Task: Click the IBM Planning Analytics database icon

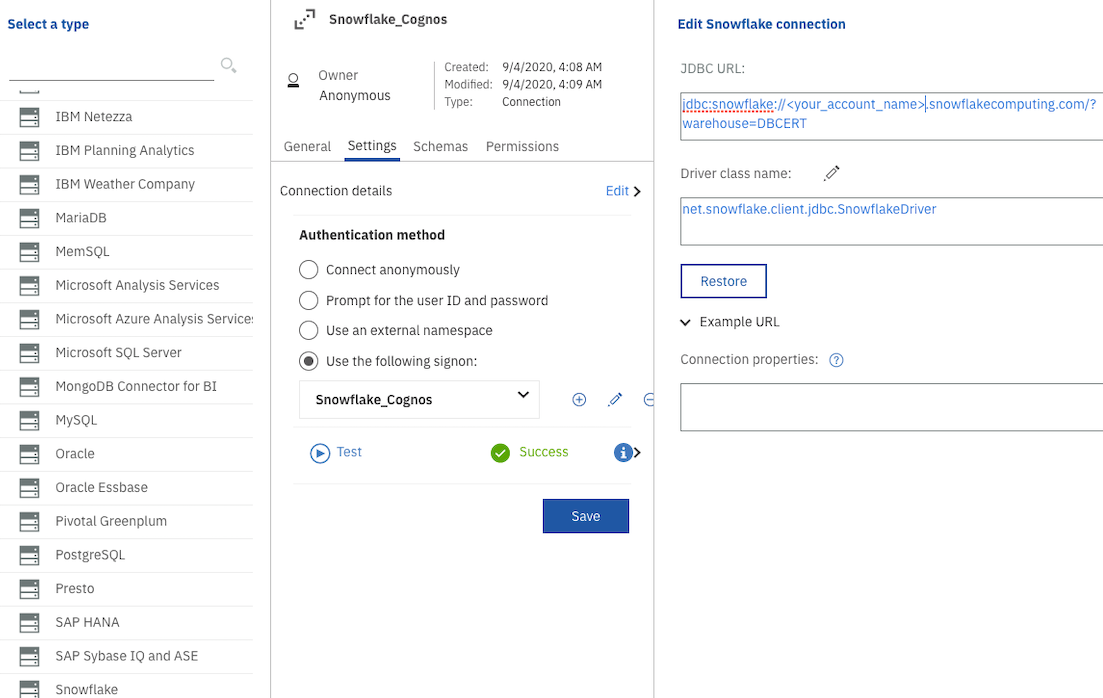Action: (30, 151)
